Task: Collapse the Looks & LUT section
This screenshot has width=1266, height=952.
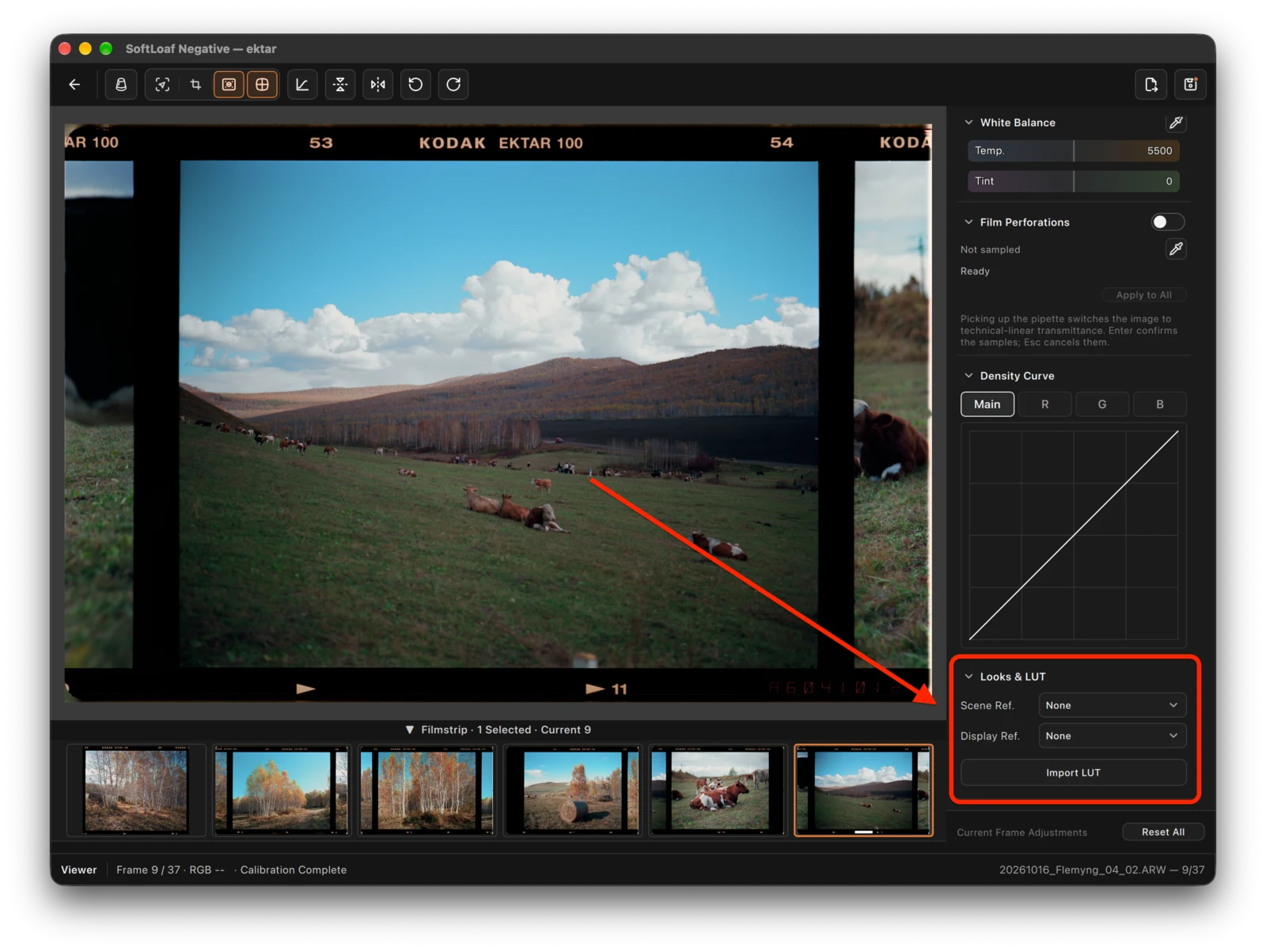Action: 968,677
